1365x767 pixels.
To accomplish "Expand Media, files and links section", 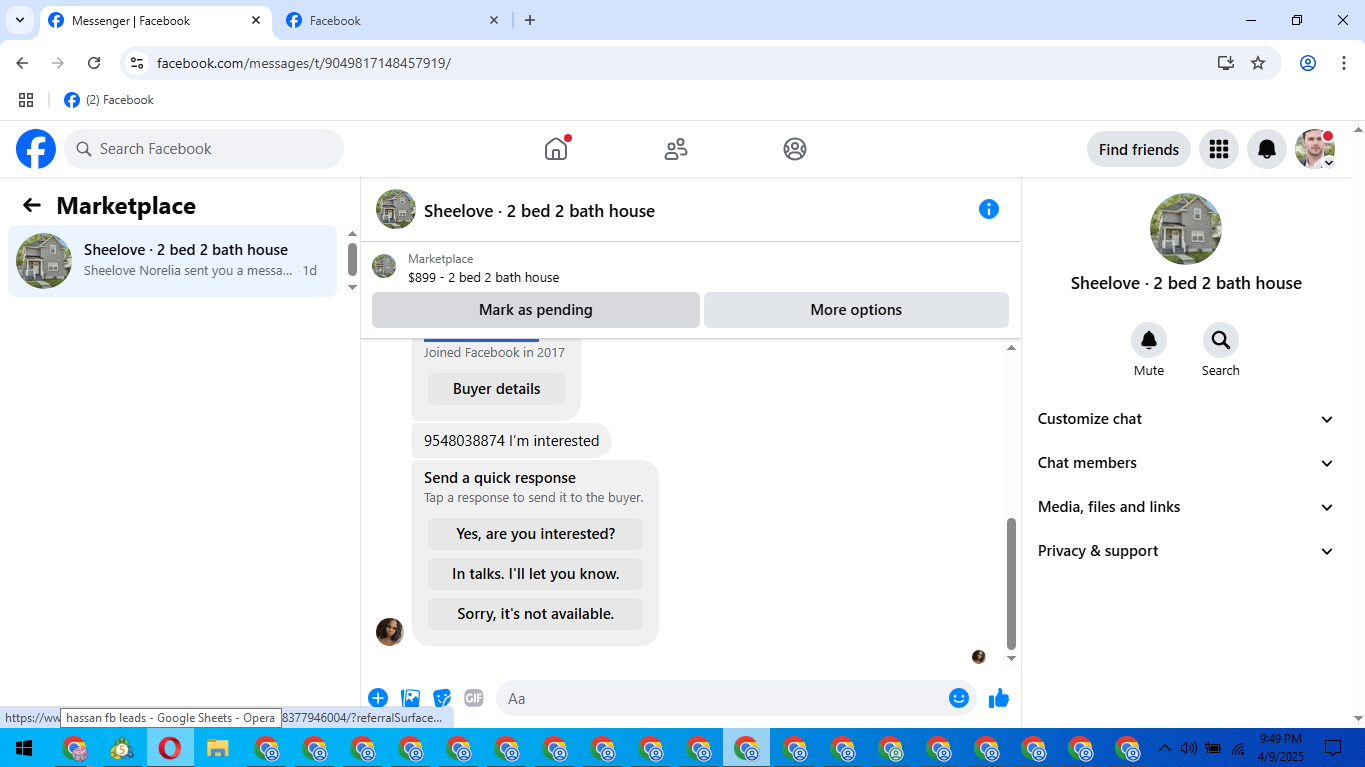I will (1186, 507).
